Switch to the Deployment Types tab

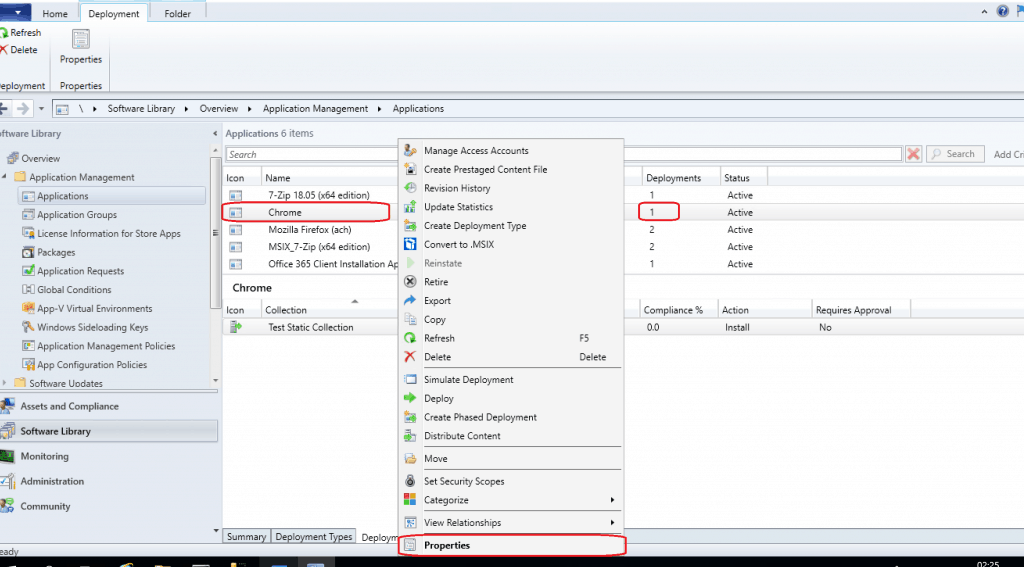pyautogui.click(x=313, y=537)
